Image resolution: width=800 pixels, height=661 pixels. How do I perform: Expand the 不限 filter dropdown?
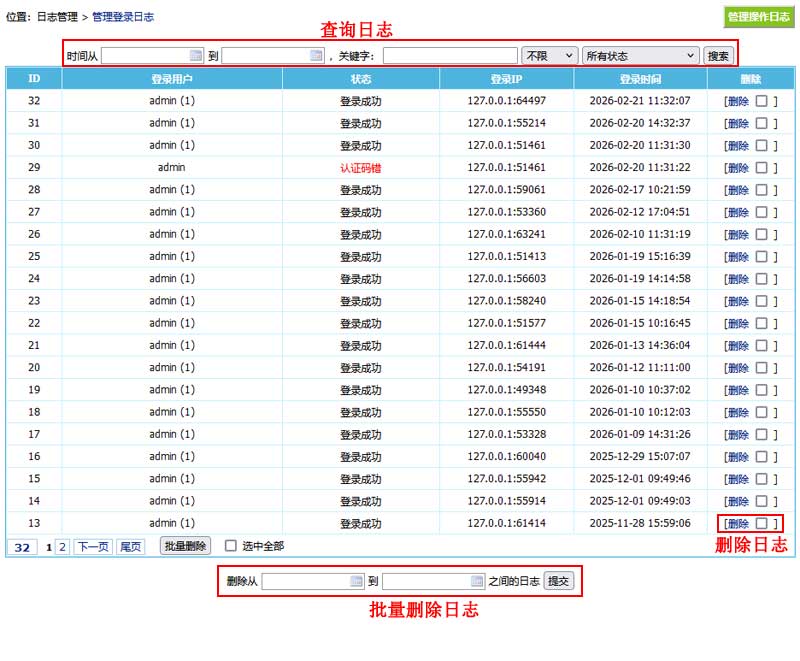click(549, 56)
